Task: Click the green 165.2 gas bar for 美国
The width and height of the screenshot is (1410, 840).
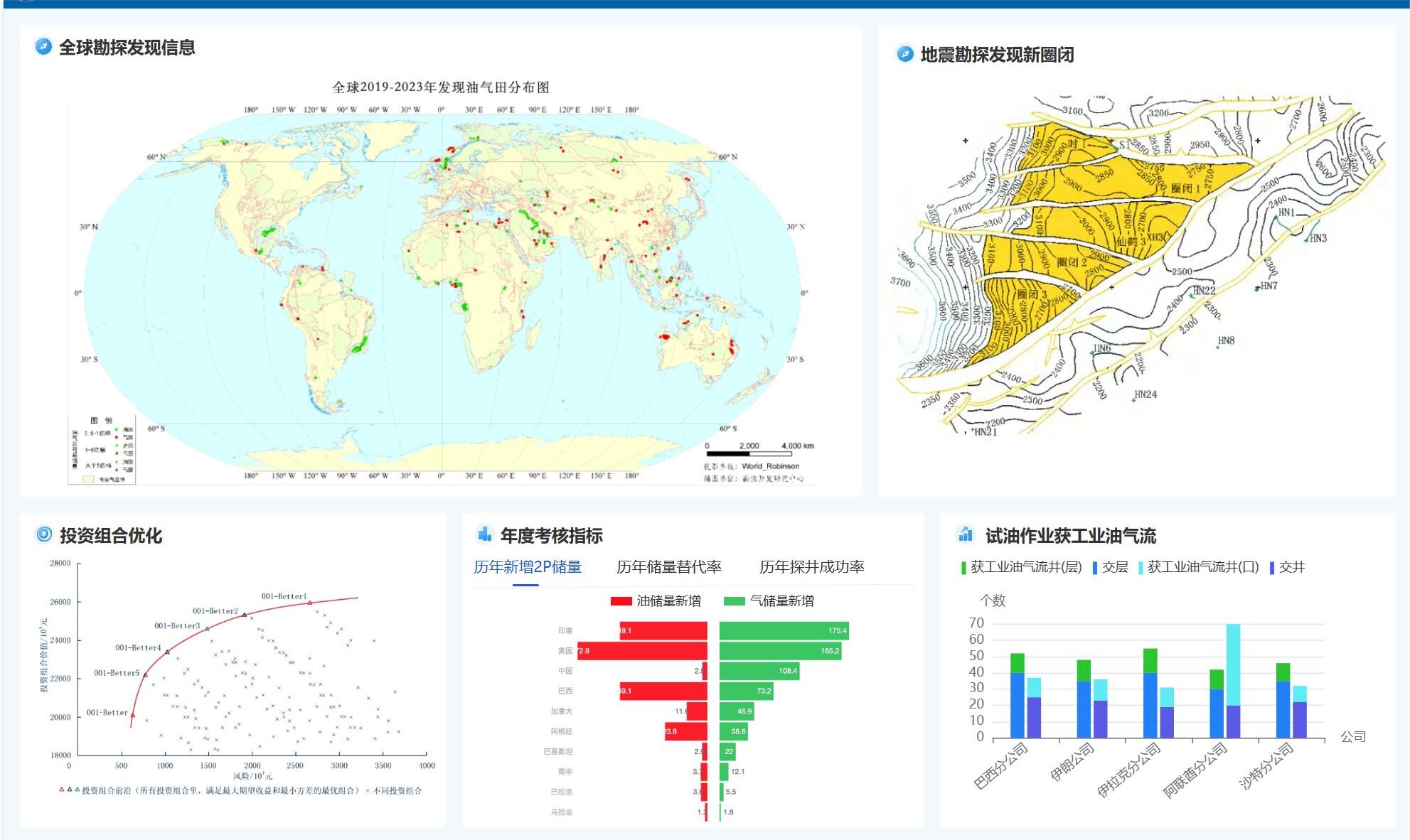Action: point(781,650)
